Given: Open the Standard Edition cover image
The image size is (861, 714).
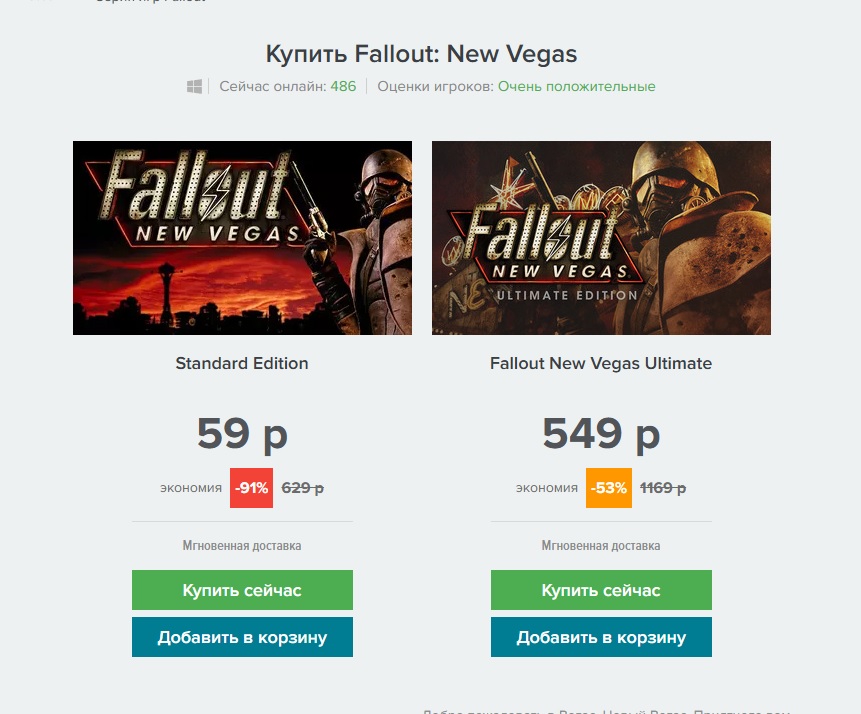Looking at the screenshot, I should (242, 238).
